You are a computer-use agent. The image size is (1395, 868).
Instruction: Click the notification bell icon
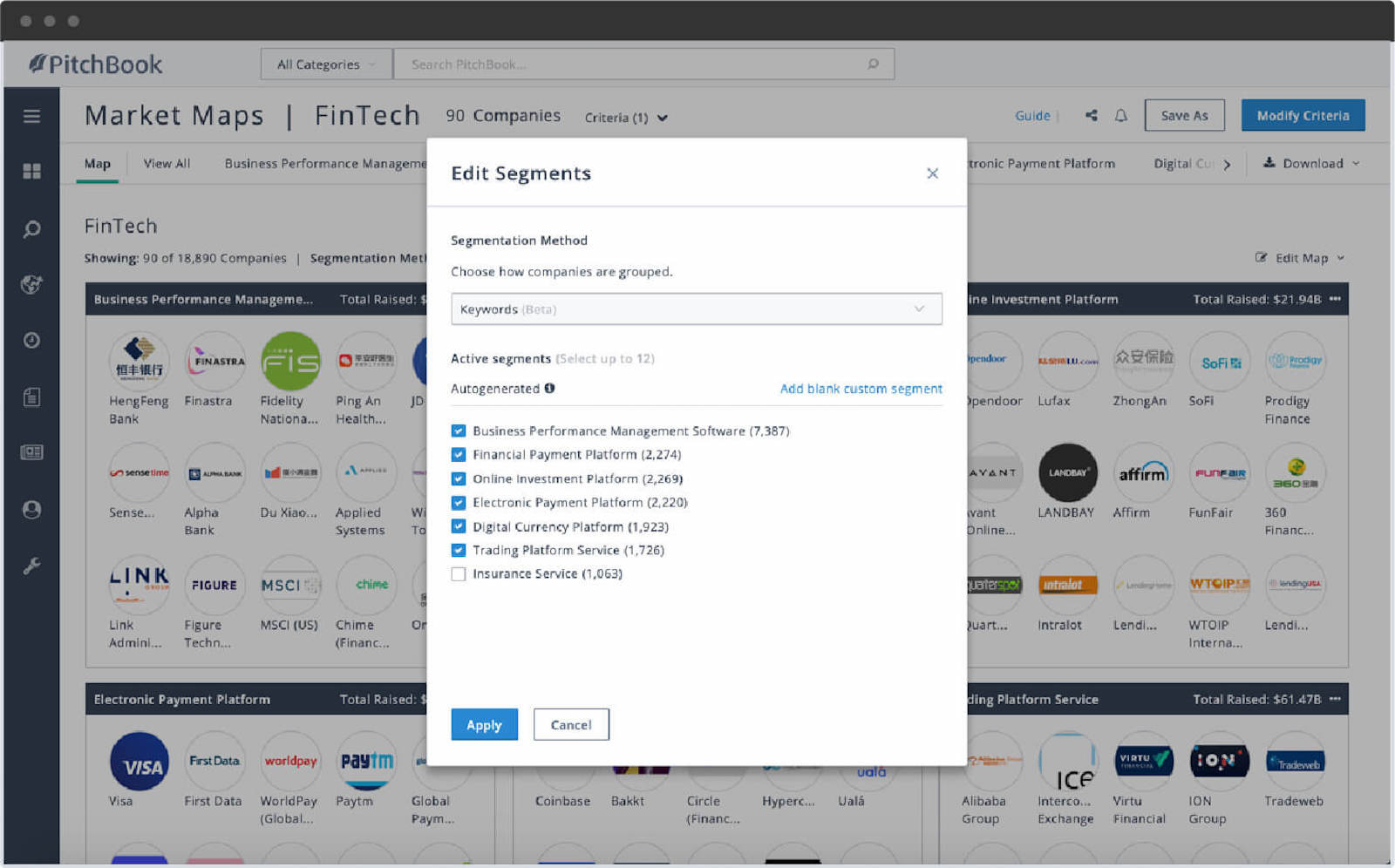pos(1121,115)
